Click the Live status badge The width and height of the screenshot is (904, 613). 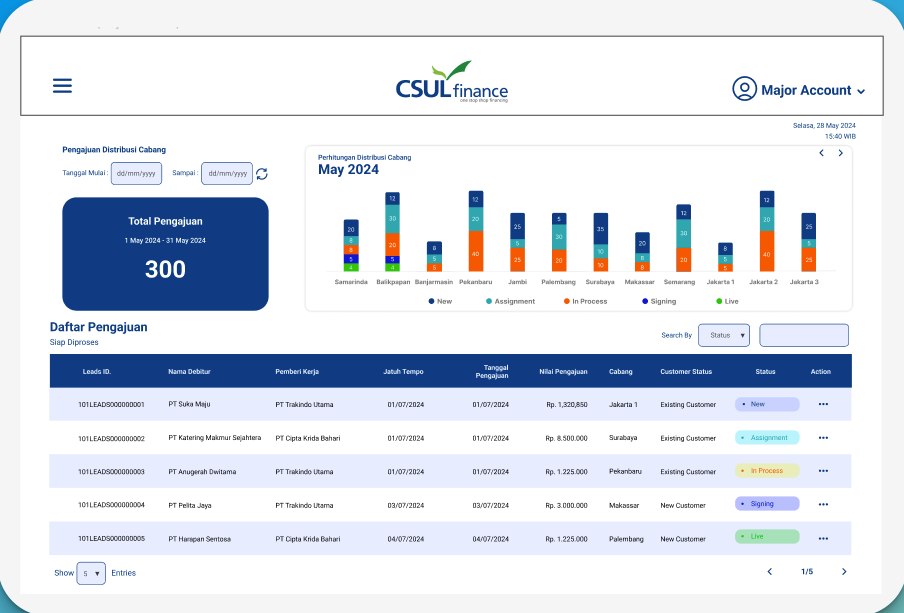[x=767, y=536]
